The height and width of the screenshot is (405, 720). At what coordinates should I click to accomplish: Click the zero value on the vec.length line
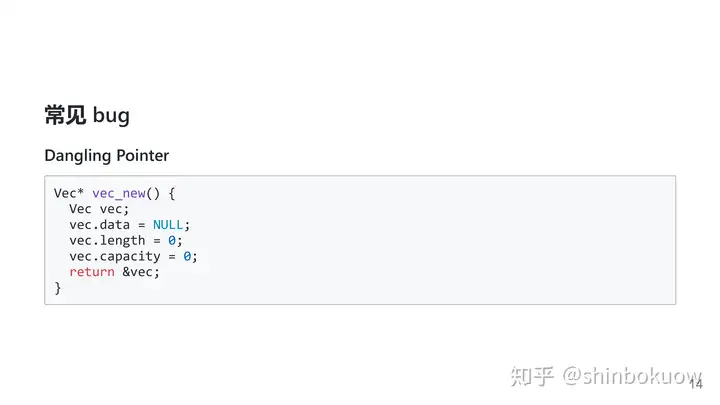coord(172,240)
